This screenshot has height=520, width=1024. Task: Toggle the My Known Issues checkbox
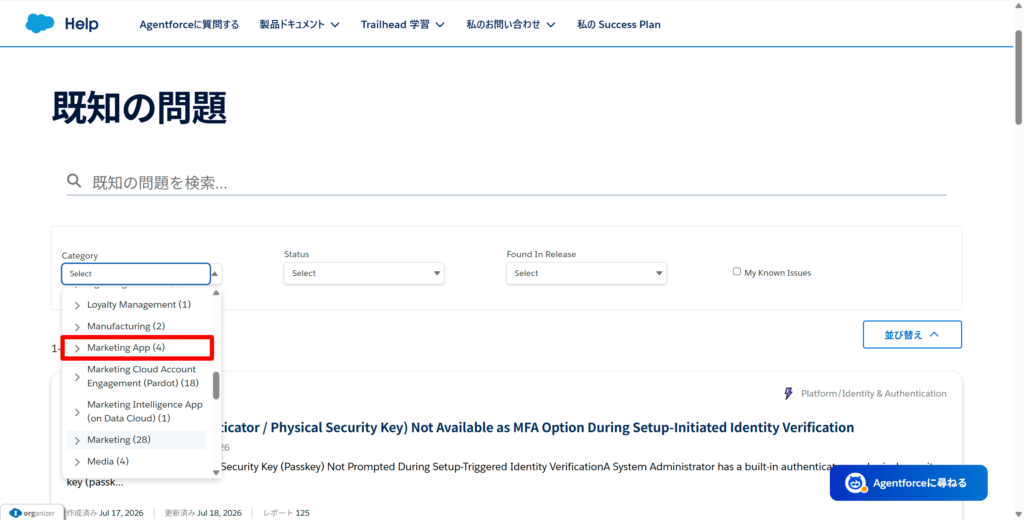[x=737, y=271]
